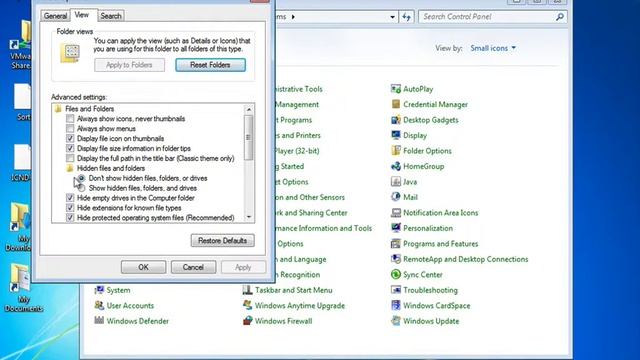Screen dimensions: 640x360
Task: Click the Notification Area Icons icon
Action: point(396,213)
